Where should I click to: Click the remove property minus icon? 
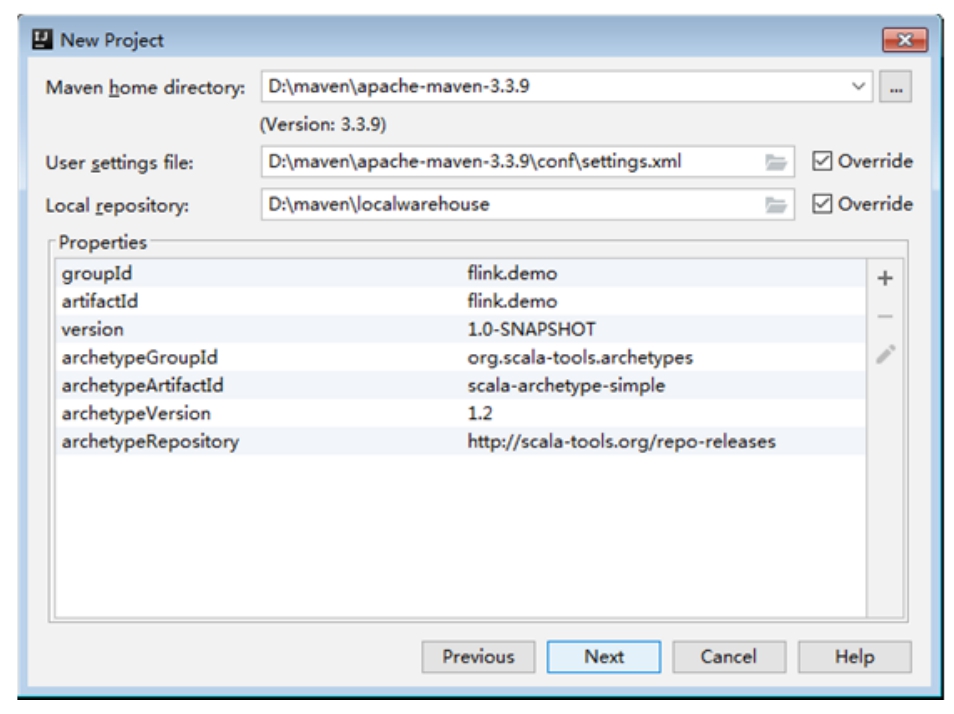tap(885, 317)
